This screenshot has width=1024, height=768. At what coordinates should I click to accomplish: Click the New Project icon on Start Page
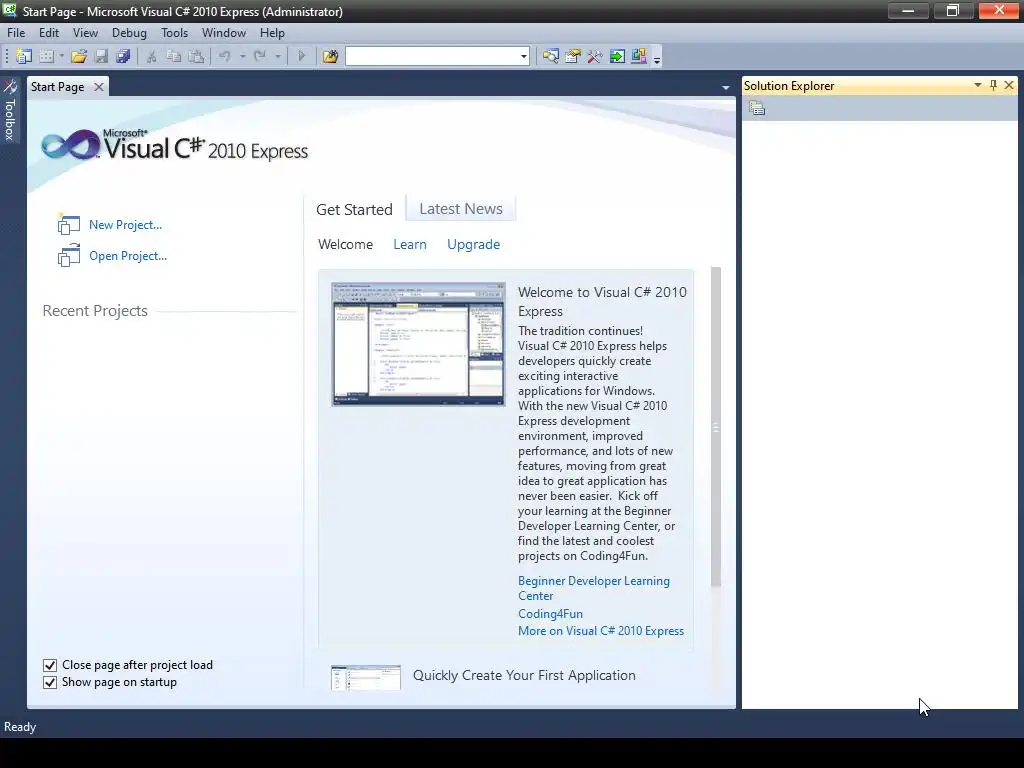[69, 225]
